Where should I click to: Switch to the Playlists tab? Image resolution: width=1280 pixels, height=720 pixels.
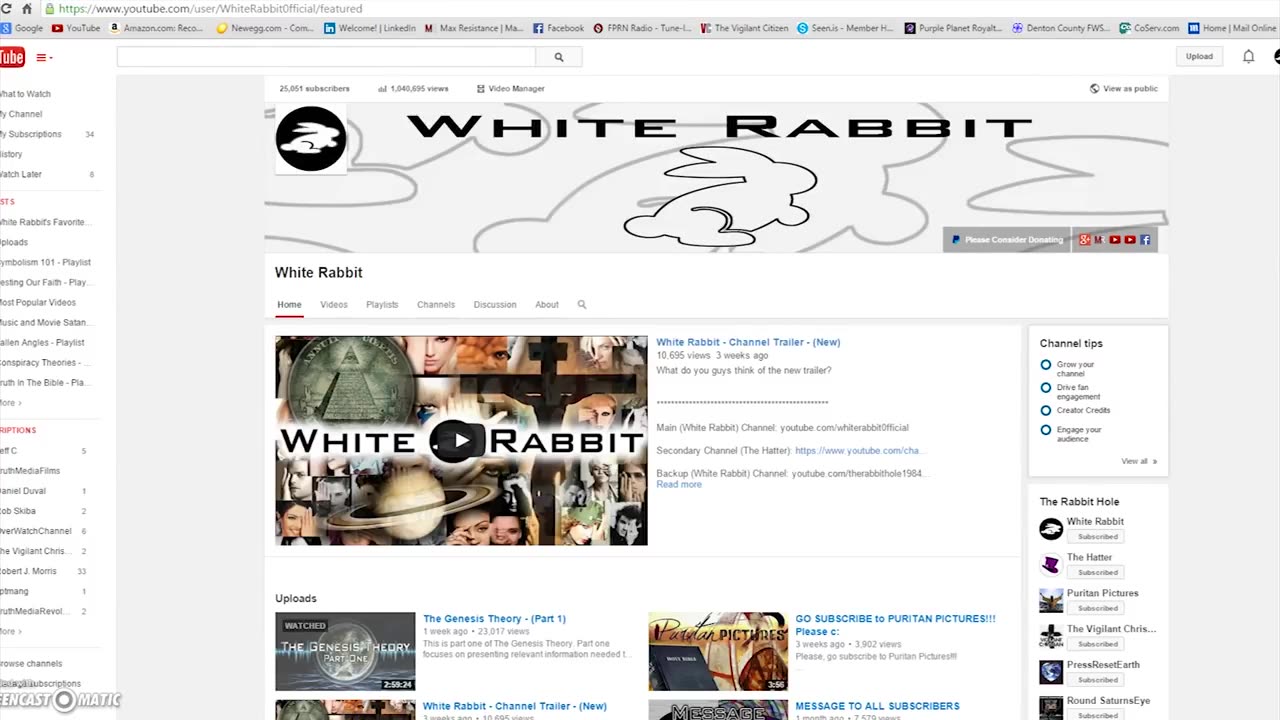(382, 305)
